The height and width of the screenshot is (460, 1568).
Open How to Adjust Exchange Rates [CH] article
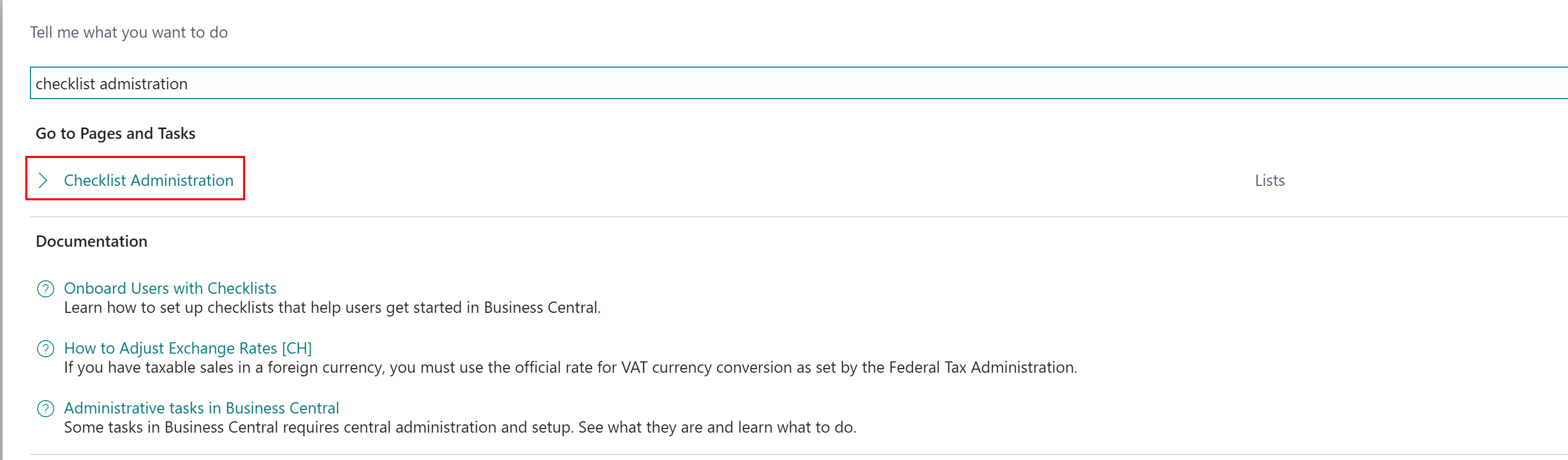[187, 348]
